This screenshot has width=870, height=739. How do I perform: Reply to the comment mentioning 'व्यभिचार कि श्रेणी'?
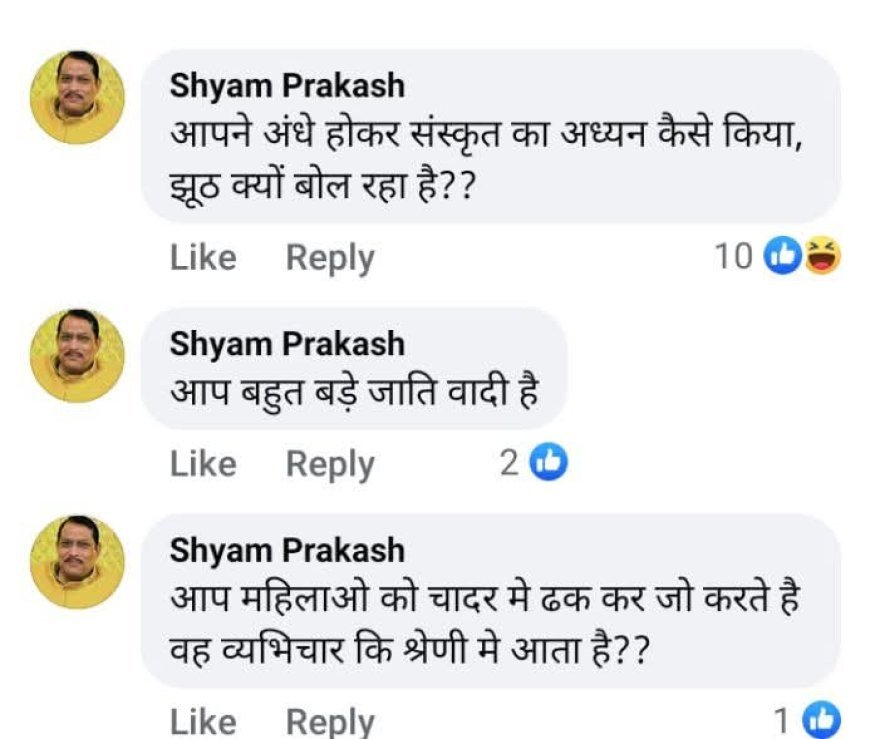(x=330, y=722)
